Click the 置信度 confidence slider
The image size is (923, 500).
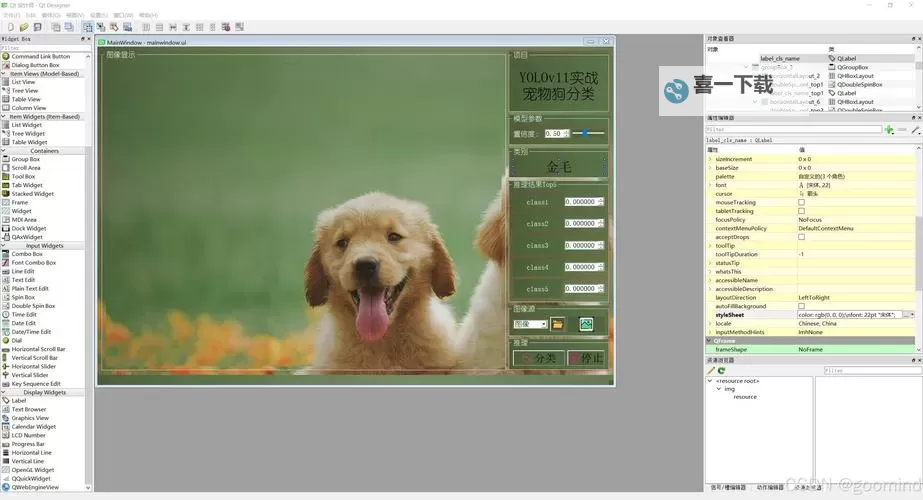click(x=590, y=133)
